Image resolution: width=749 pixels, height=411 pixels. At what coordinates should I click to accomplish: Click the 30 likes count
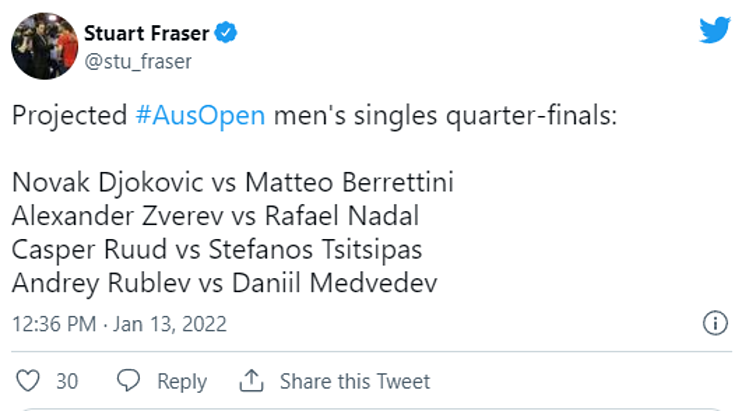tap(67, 381)
